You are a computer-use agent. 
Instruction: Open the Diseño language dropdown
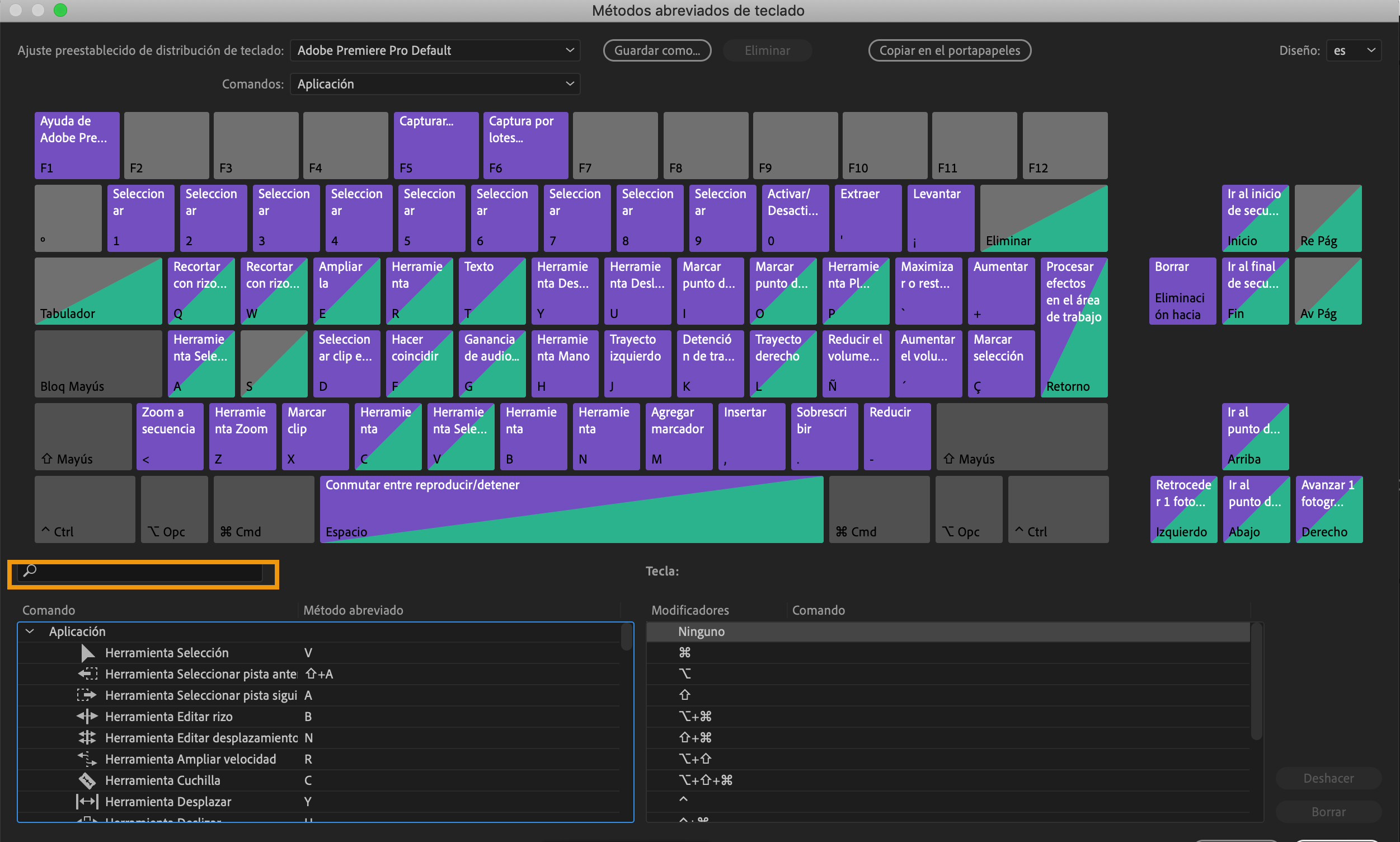coord(1354,50)
